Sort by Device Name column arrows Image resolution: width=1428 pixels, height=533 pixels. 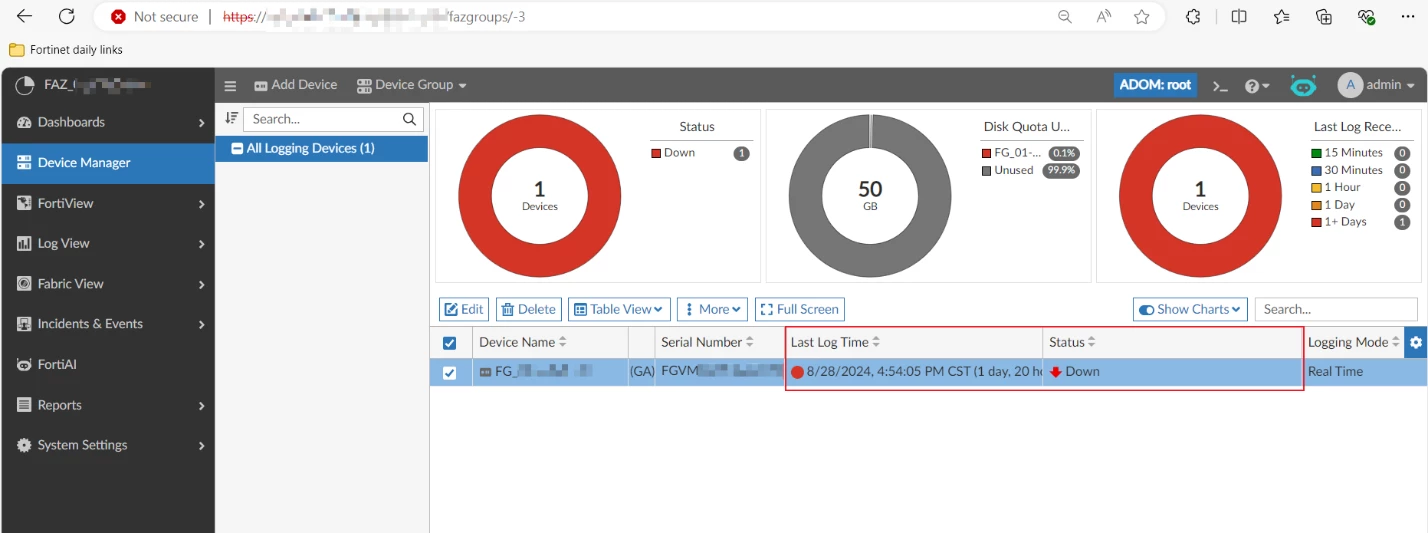(562, 342)
